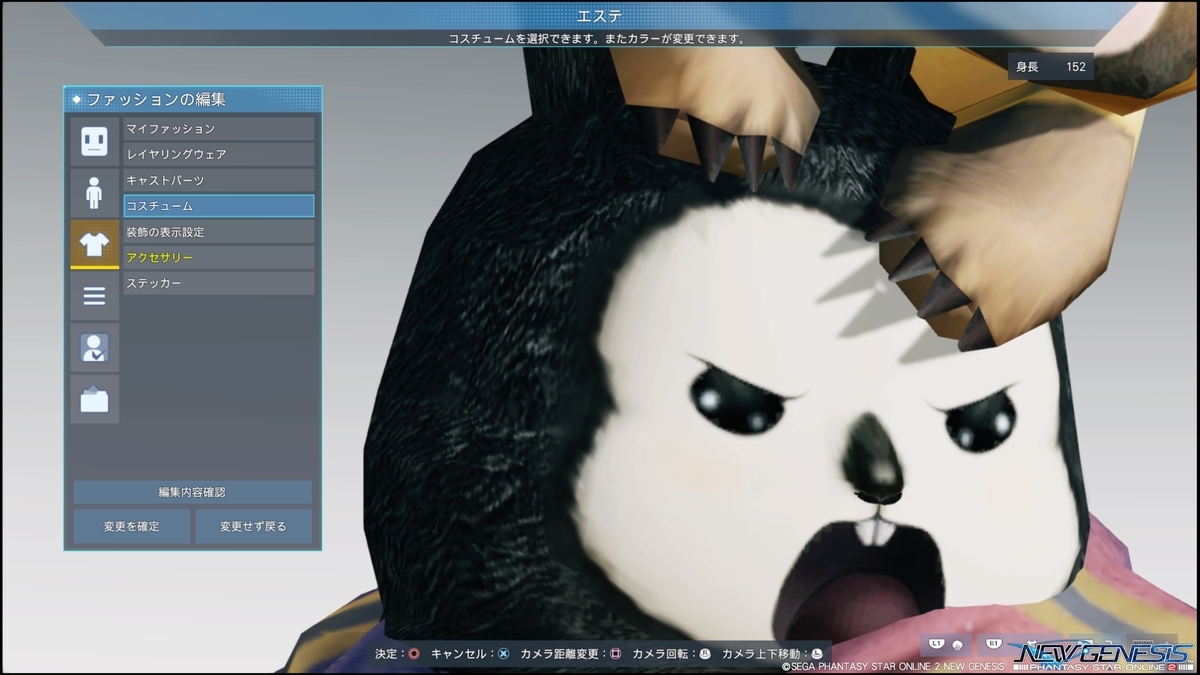Click the ファッションの編集 panel title
Viewport: 1200px width, 675px height.
click(x=156, y=100)
